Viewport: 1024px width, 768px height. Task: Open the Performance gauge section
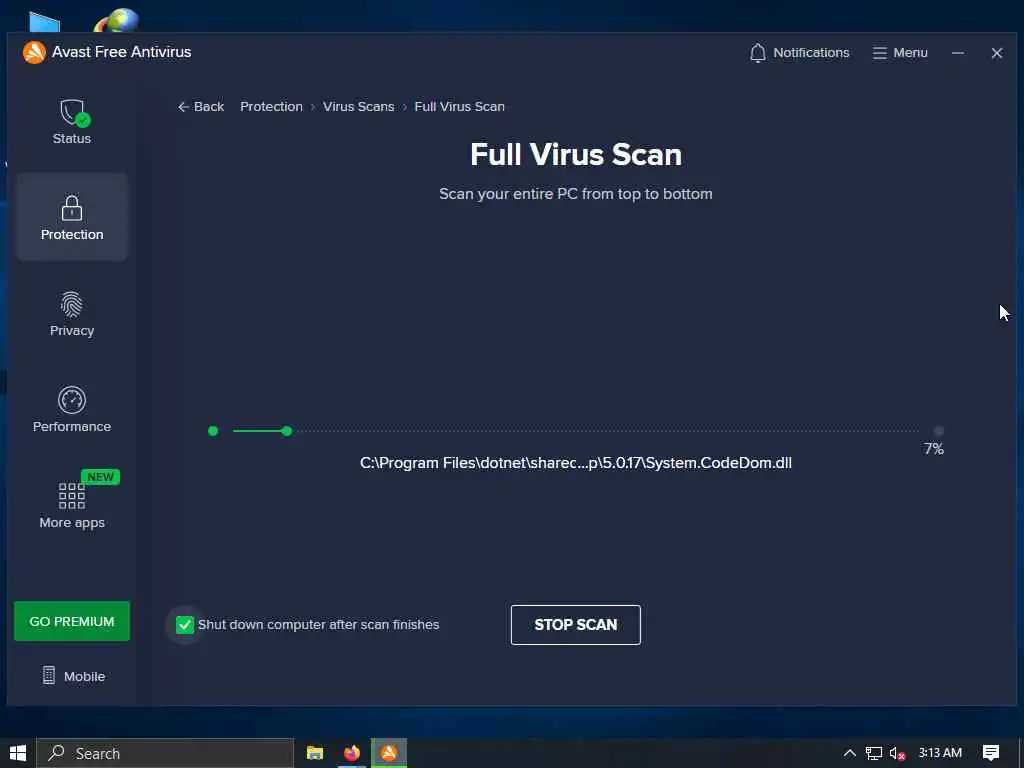point(72,409)
